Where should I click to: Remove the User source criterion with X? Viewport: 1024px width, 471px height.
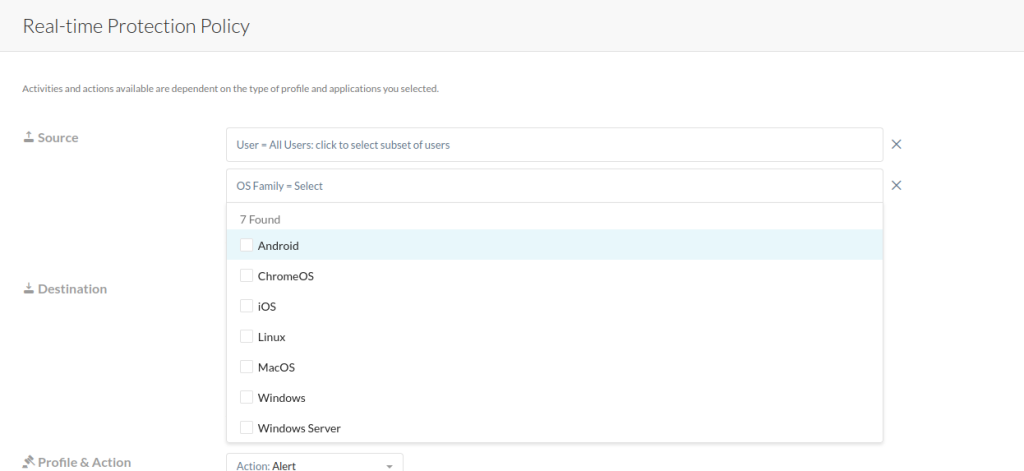click(896, 144)
